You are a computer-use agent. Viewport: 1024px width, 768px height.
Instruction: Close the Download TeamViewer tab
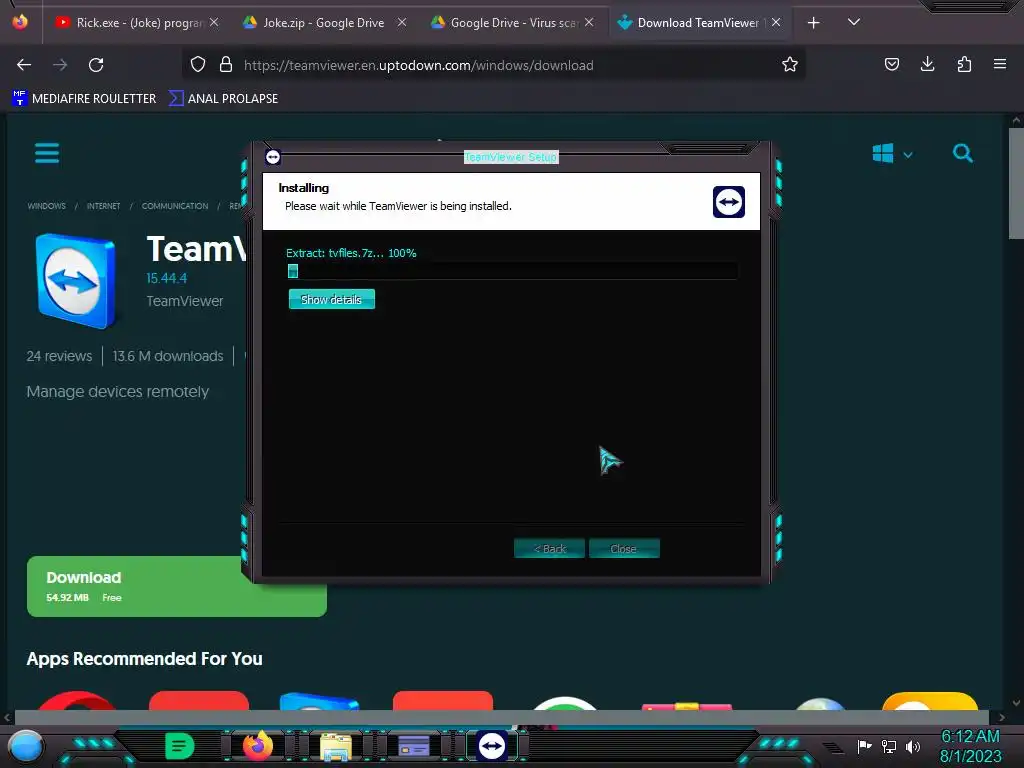[776, 22]
